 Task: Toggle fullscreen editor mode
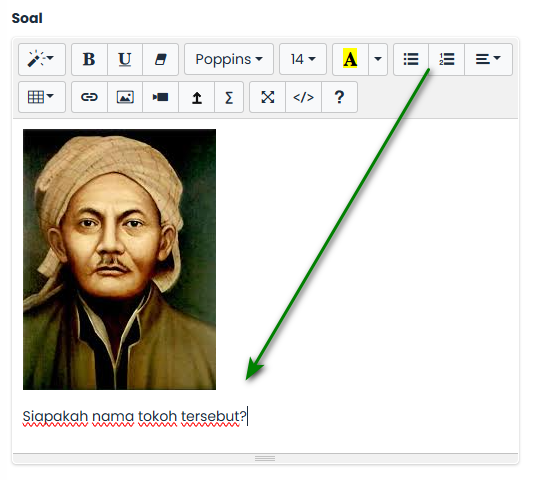pyautogui.click(x=267, y=97)
